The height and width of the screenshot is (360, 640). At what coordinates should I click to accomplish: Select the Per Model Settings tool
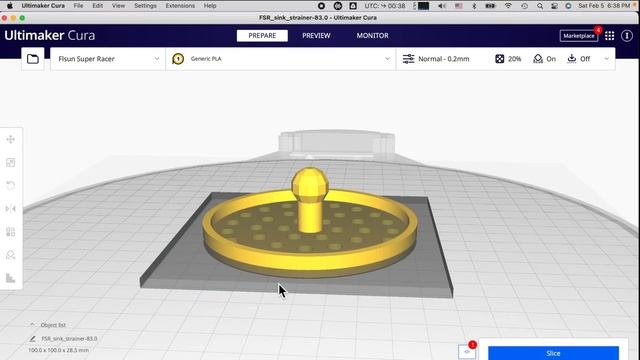[11, 232]
